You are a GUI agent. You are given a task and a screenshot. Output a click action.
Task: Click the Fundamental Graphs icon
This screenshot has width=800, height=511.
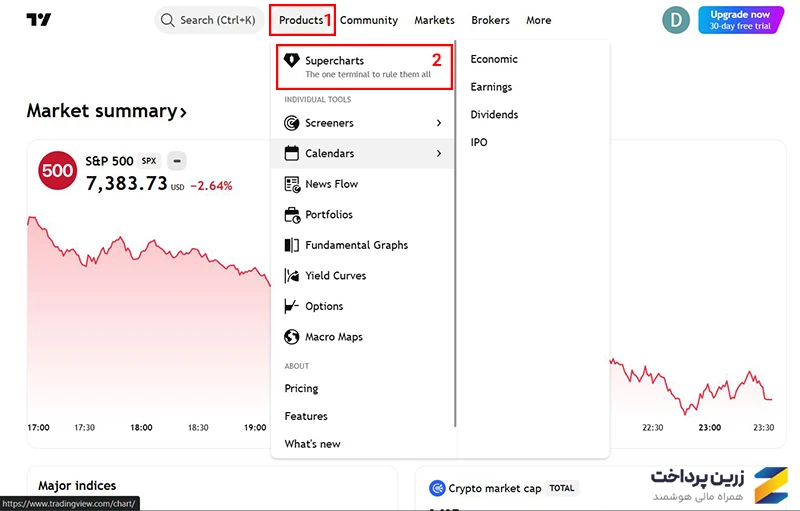[x=291, y=245]
